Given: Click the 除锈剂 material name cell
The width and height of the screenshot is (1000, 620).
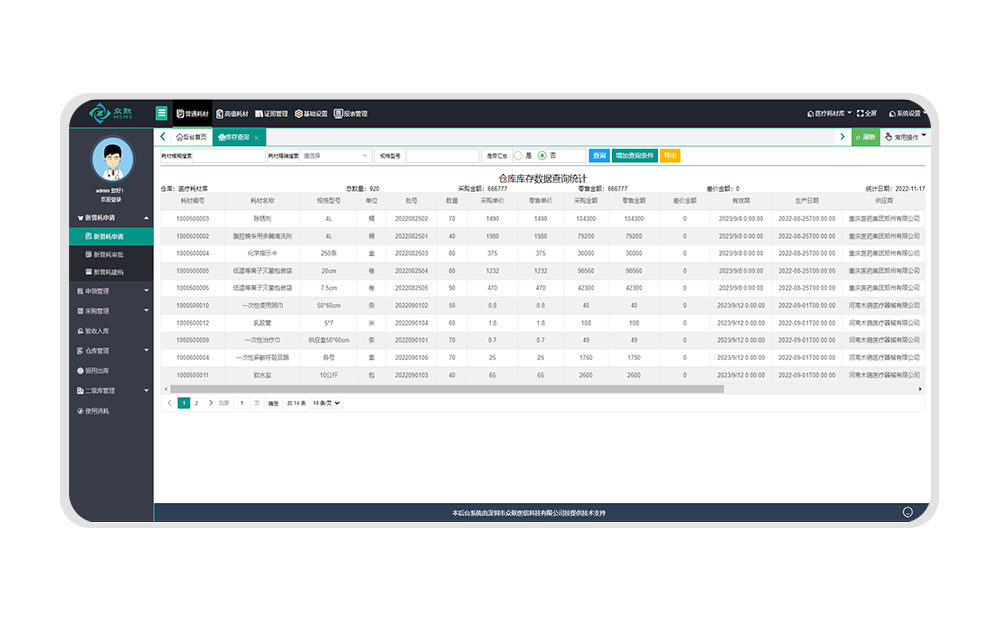Looking at the screenshot, I should coord(262,219).
